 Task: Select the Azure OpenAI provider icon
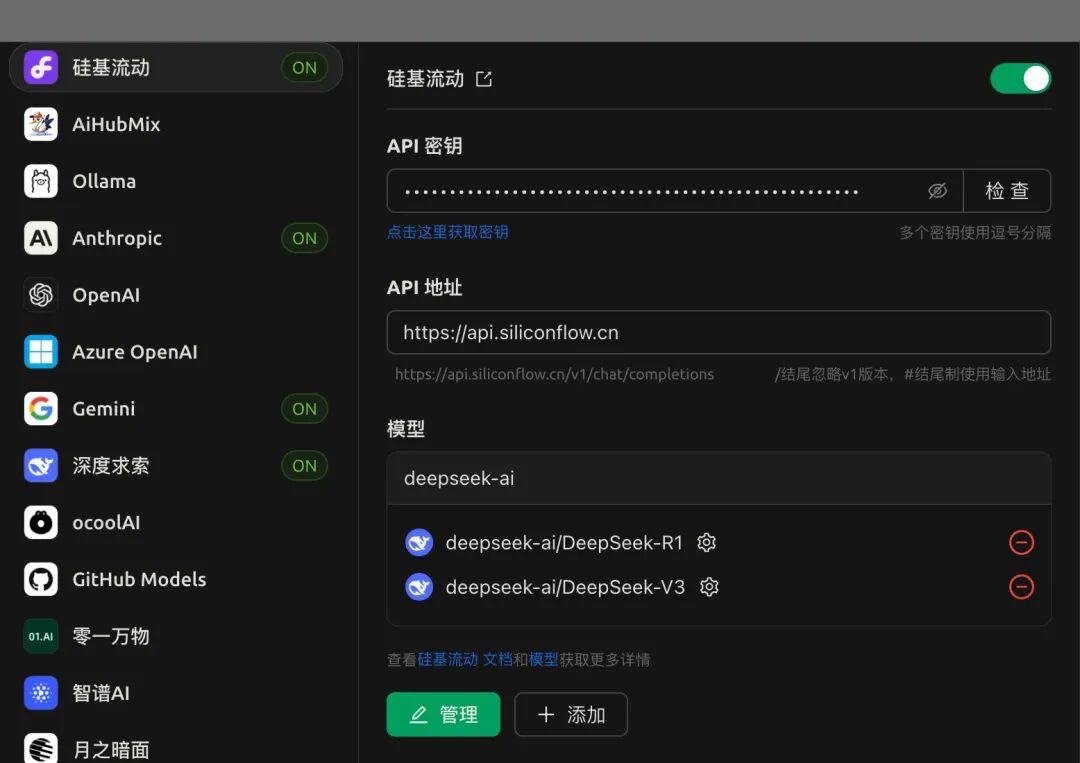41,352
